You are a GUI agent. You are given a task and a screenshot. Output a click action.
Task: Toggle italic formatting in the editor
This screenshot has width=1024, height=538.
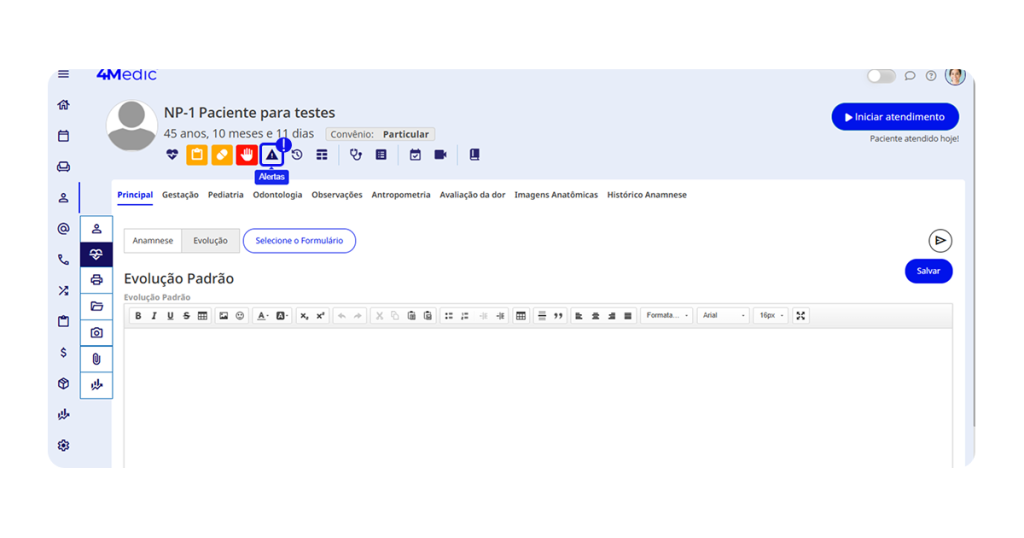154,316
